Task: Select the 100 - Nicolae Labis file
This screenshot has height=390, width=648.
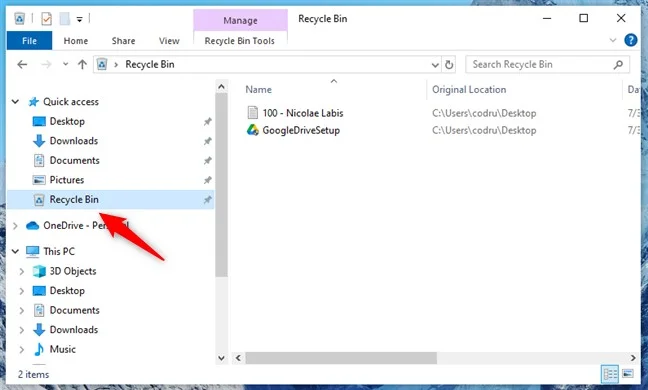Action: coord(303,113)
